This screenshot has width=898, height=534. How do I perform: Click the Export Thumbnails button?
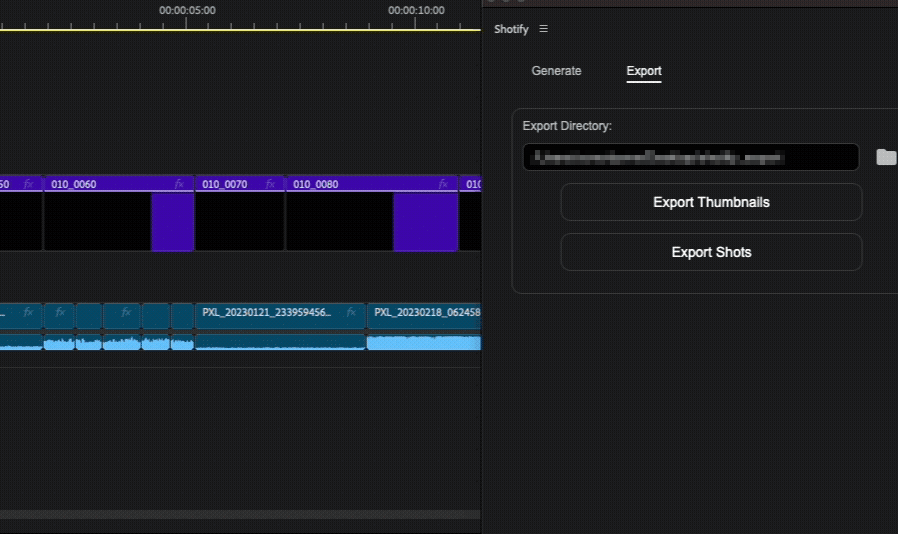tap(711, 202)
